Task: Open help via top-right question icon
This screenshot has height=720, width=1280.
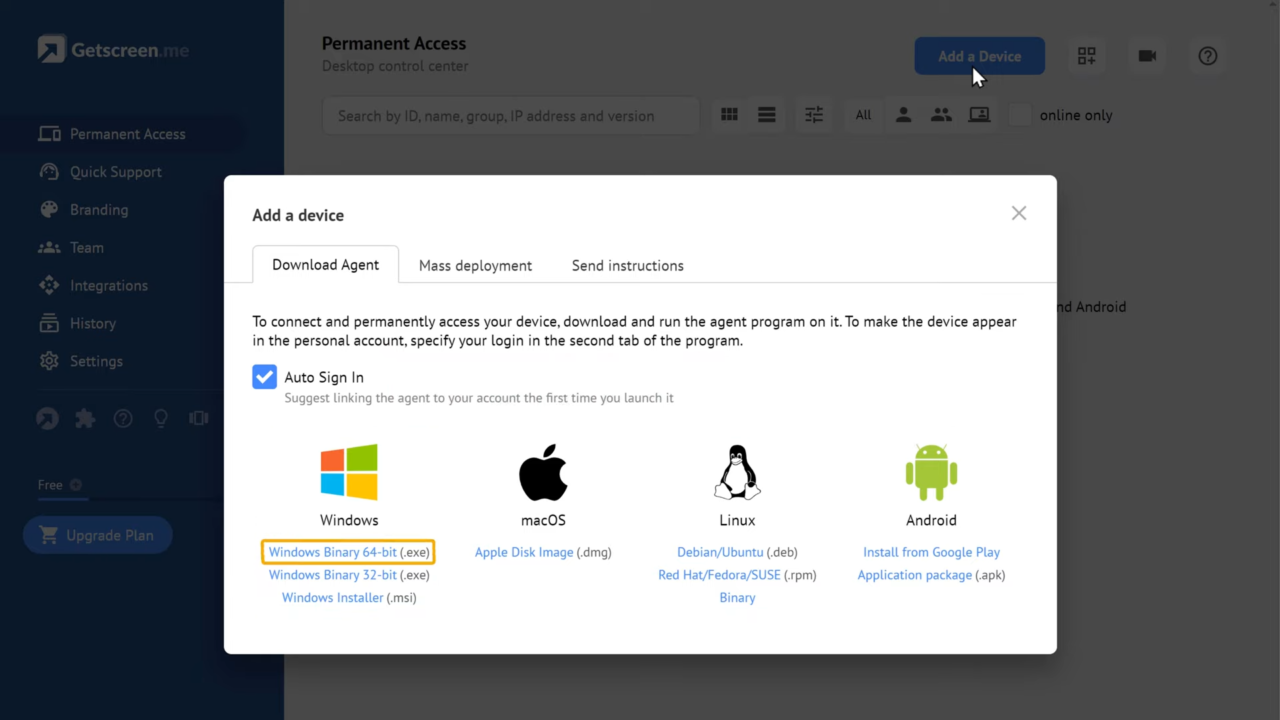Action: (1208, 56)
